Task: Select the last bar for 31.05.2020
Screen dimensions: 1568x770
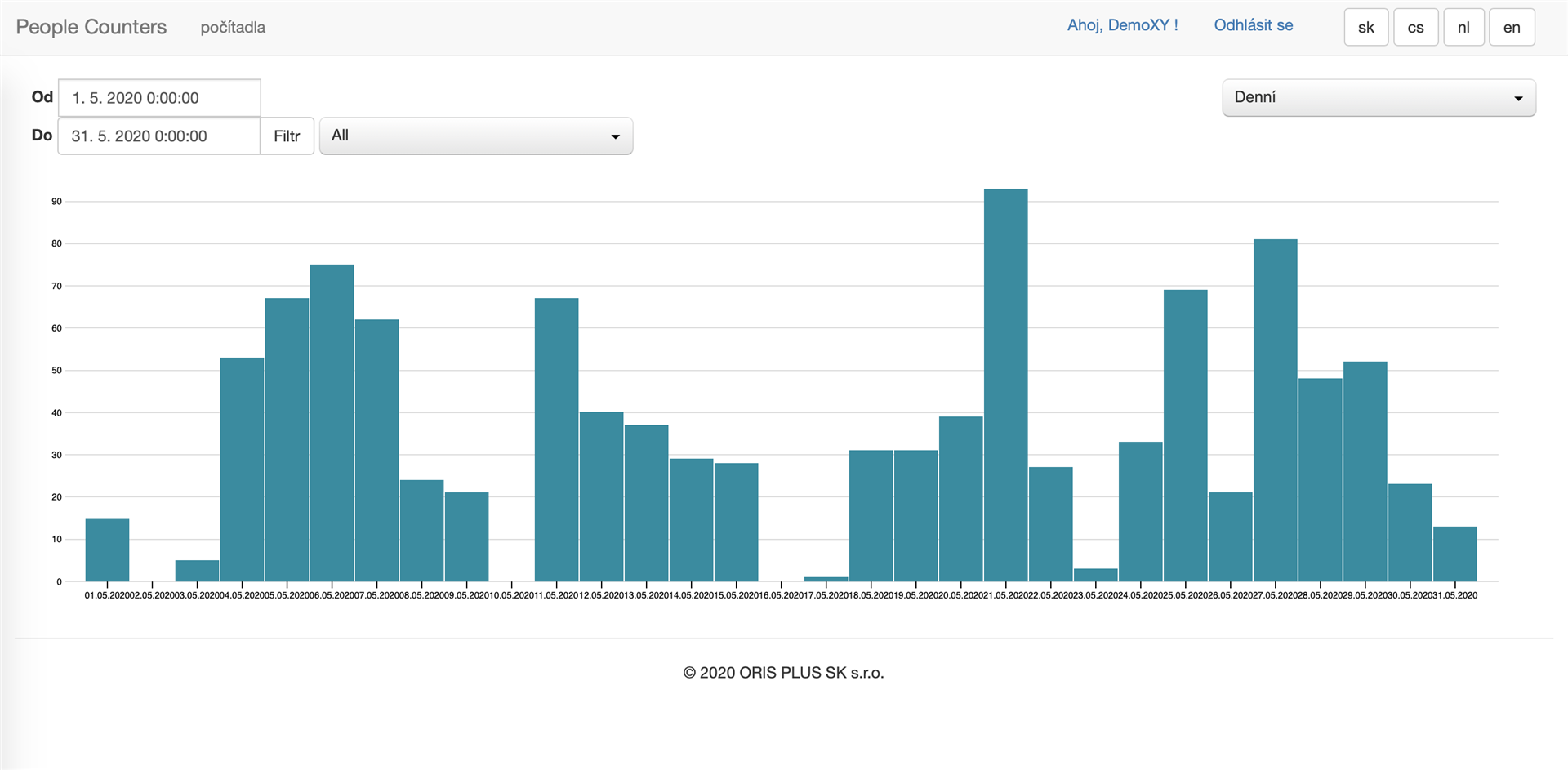Action: pyautogui.click(x=1454, y=554)
